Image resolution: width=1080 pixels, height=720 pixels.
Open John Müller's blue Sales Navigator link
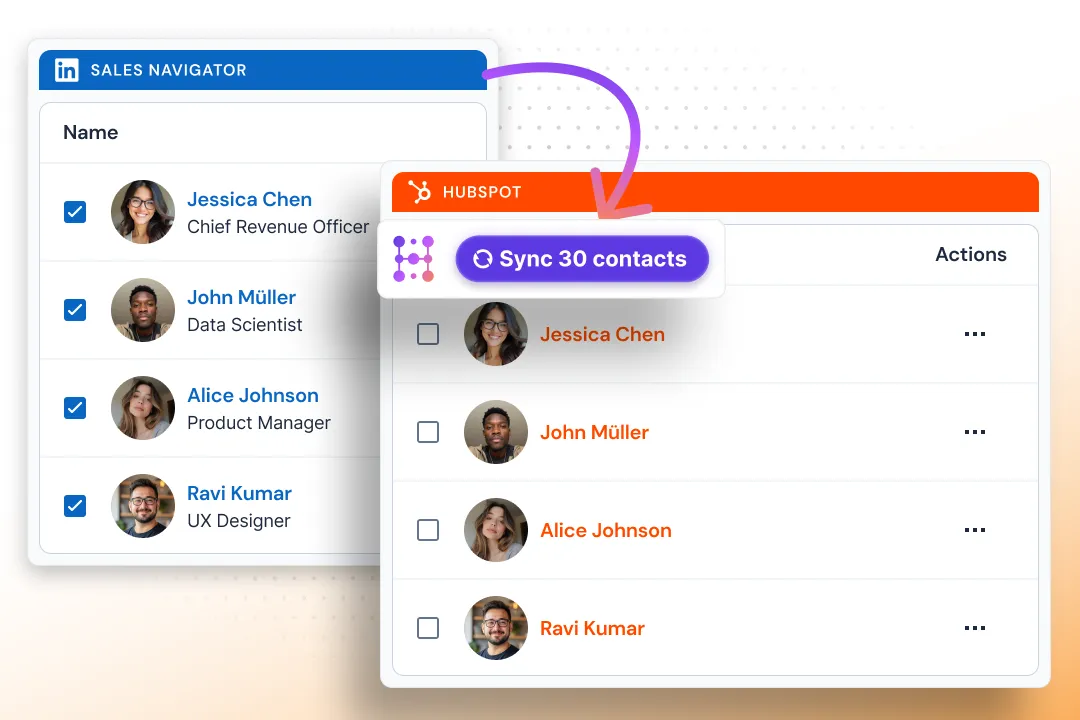click(242, 297)
